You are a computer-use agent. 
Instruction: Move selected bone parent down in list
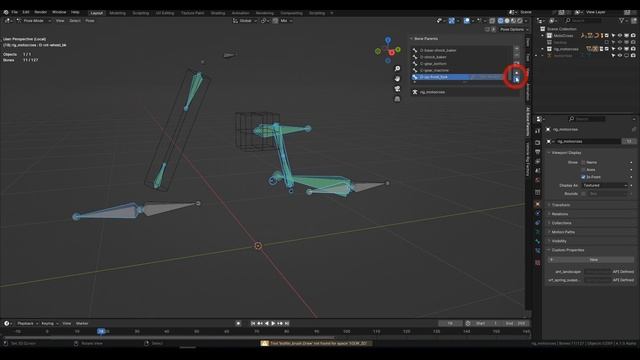click(516, 80)
